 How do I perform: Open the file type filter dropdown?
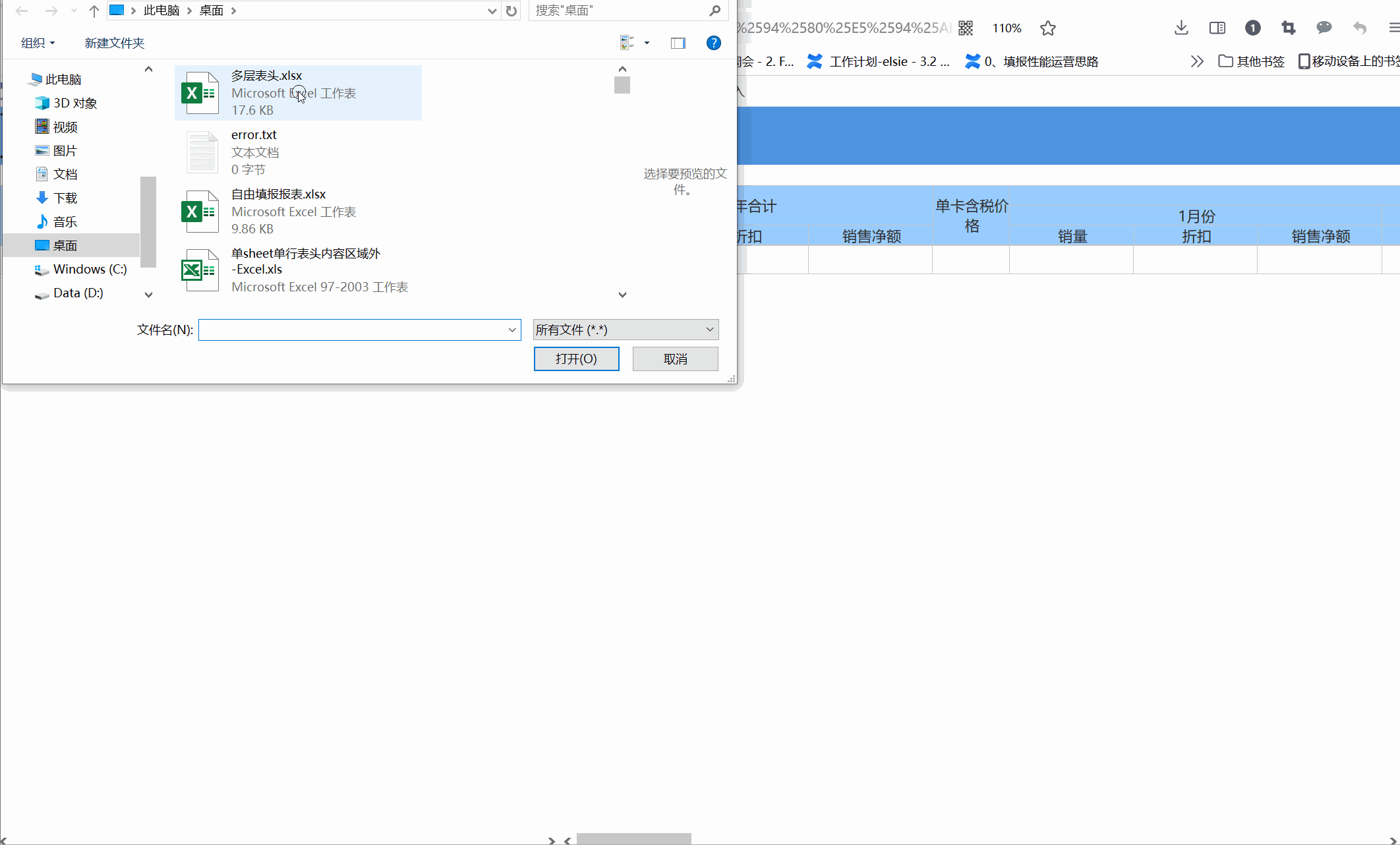click(625, 330)
